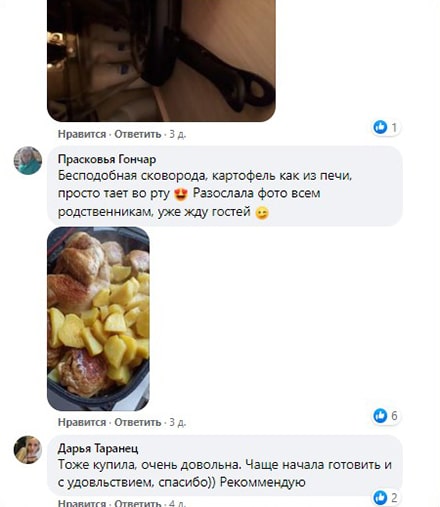The height and width of the screenshot is (507, 440).
Task: Like Прасковья Гончар's comment
Action: [x=82, y=422]
